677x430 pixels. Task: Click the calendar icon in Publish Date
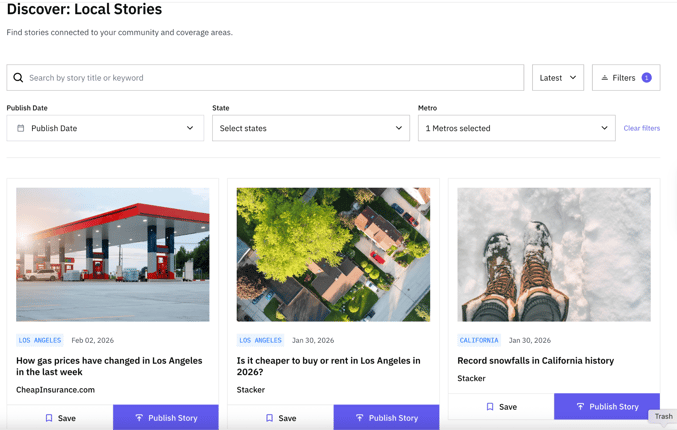click(x=21, y=128)
